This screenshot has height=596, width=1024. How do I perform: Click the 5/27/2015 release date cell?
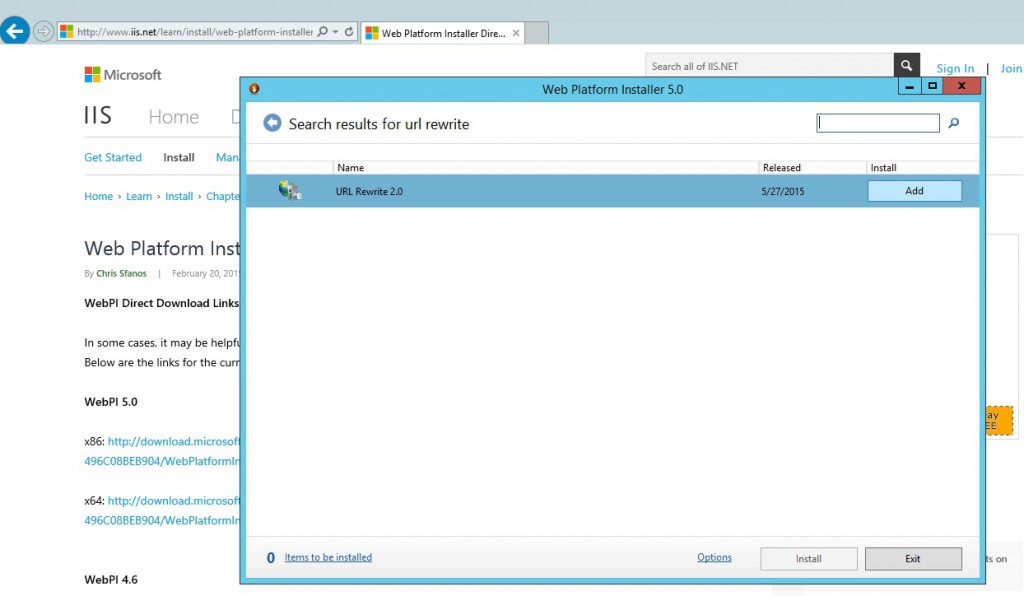[782, 191]
